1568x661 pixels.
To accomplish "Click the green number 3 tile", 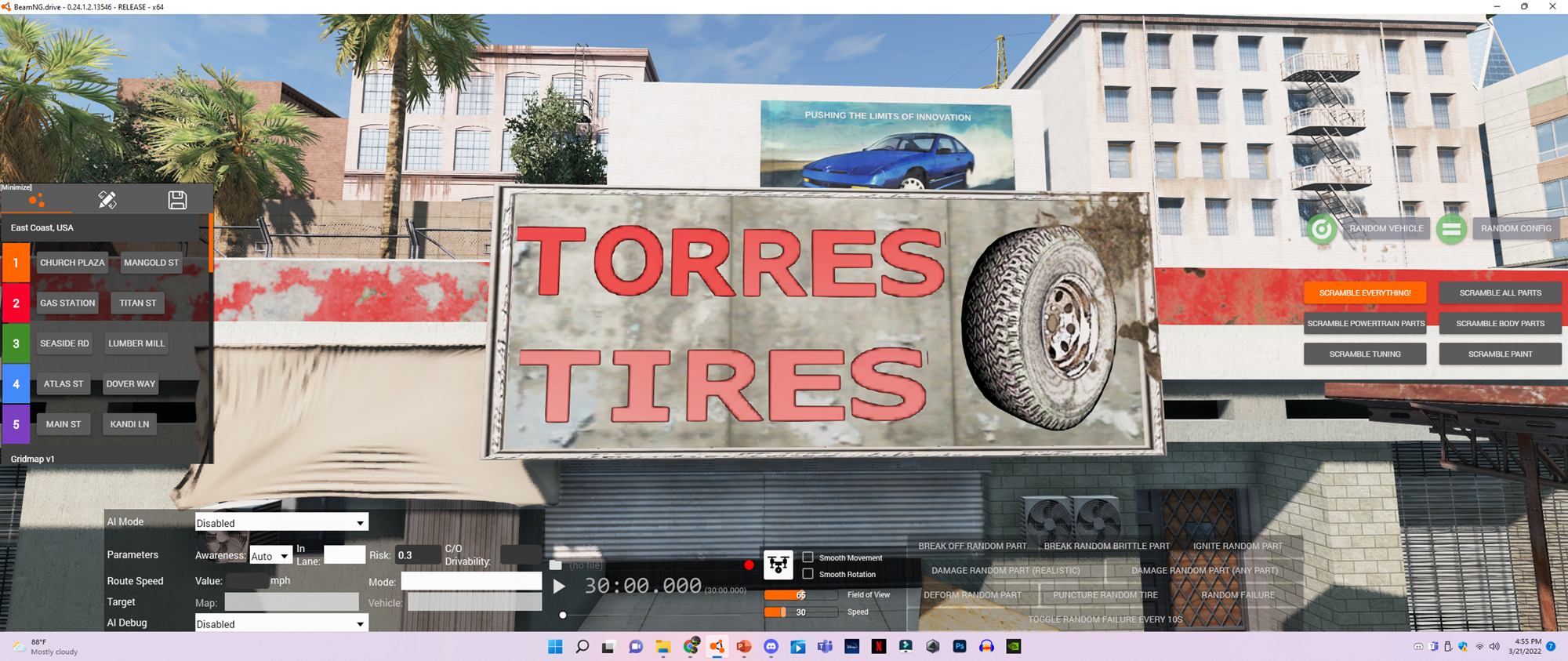I will click(16, 343).
